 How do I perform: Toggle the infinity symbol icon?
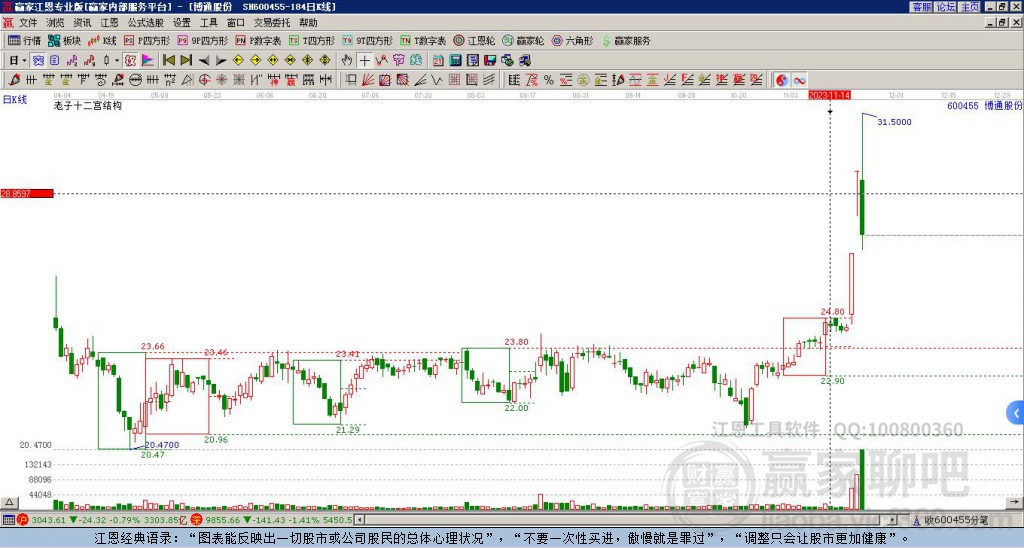(x=799, y=80)
